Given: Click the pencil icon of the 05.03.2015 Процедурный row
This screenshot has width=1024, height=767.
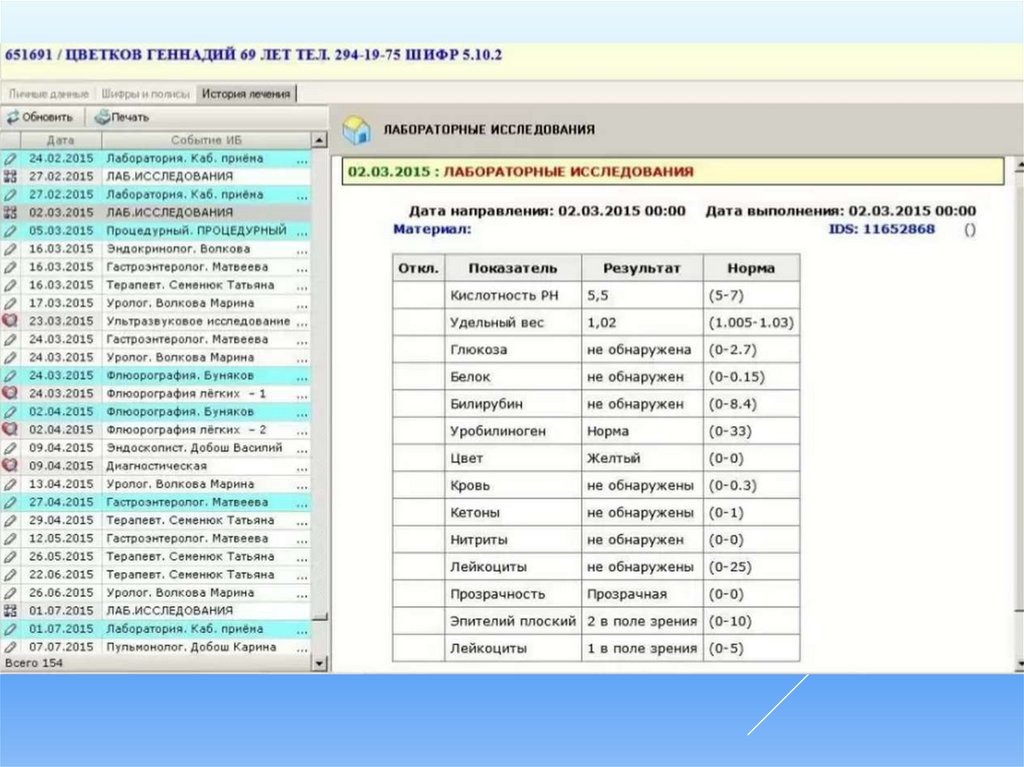Looking at the screenshot, I should point(10,231).
